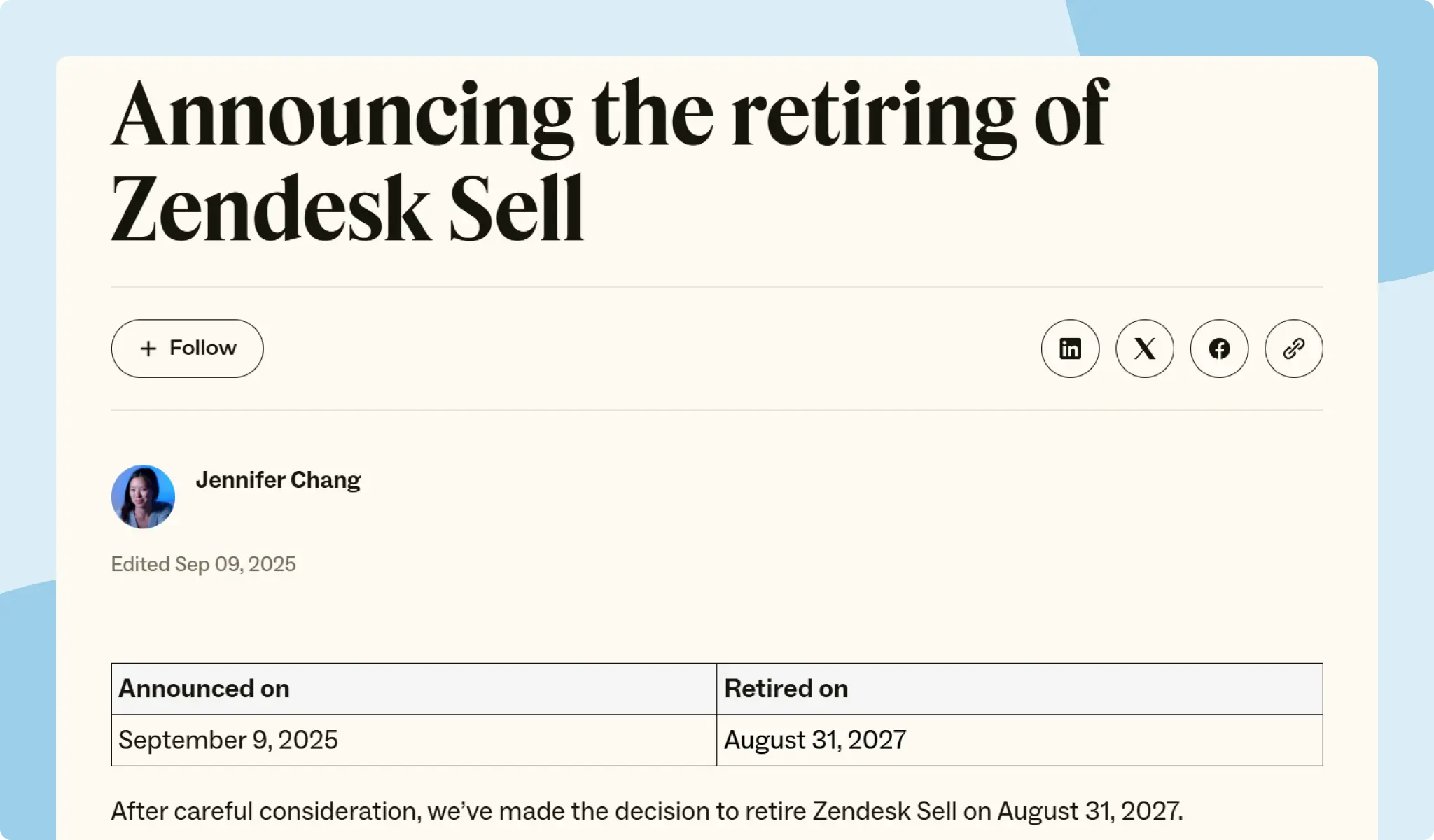The width and height of the screenshot is (1434, 840).
Task: Open Jennifer Chang's author profile
Action: tap(278, 480)
